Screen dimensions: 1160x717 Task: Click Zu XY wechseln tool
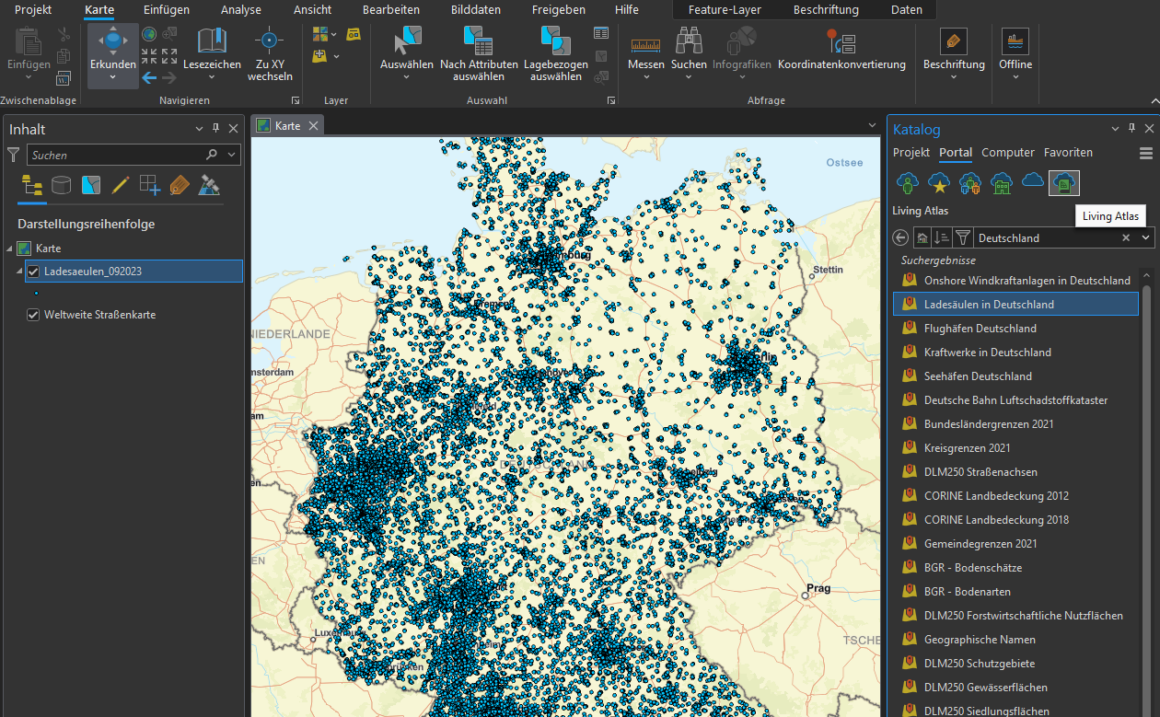269,53
